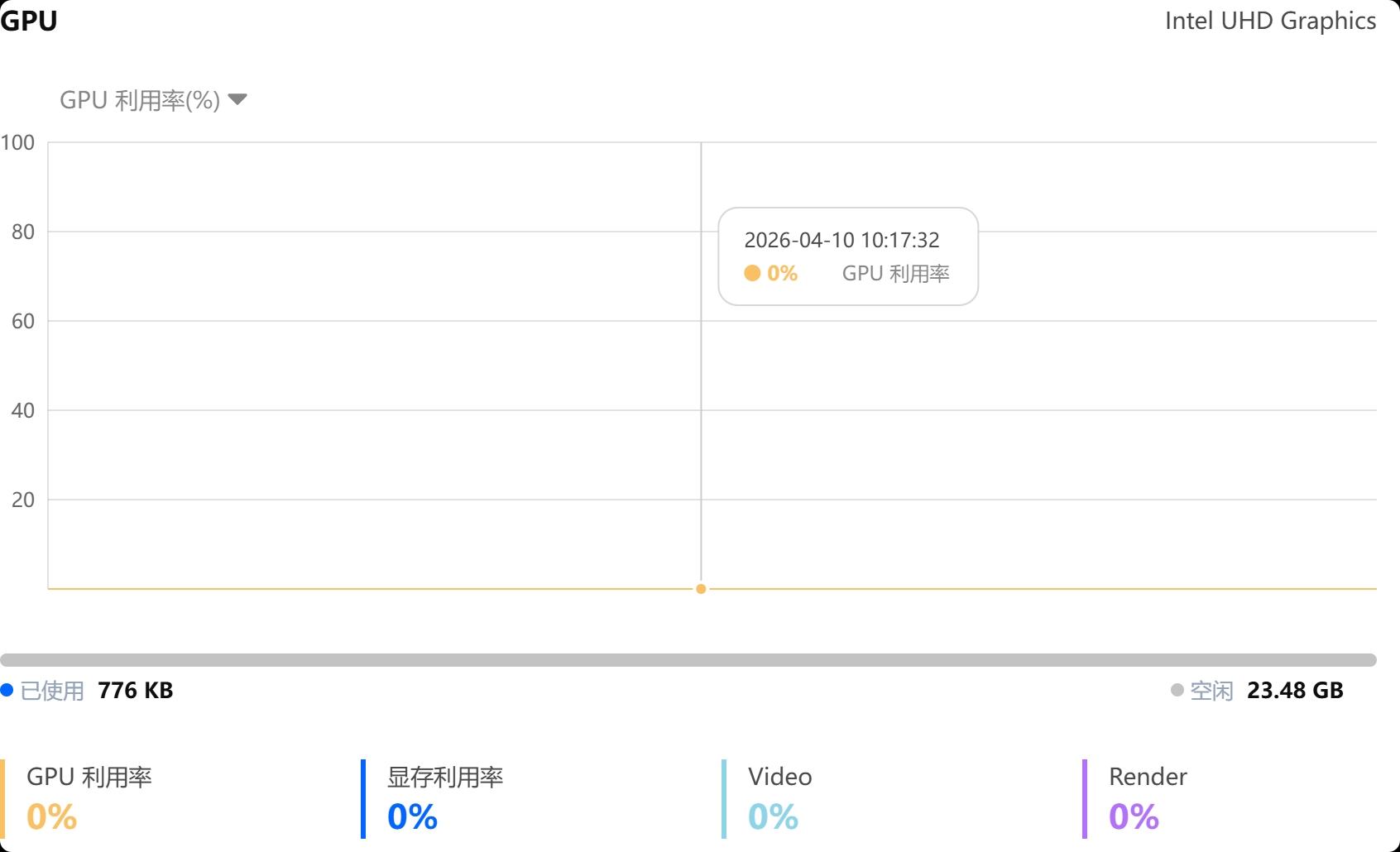Click the cyan bar beside Video stat

(x=724, y=799)
